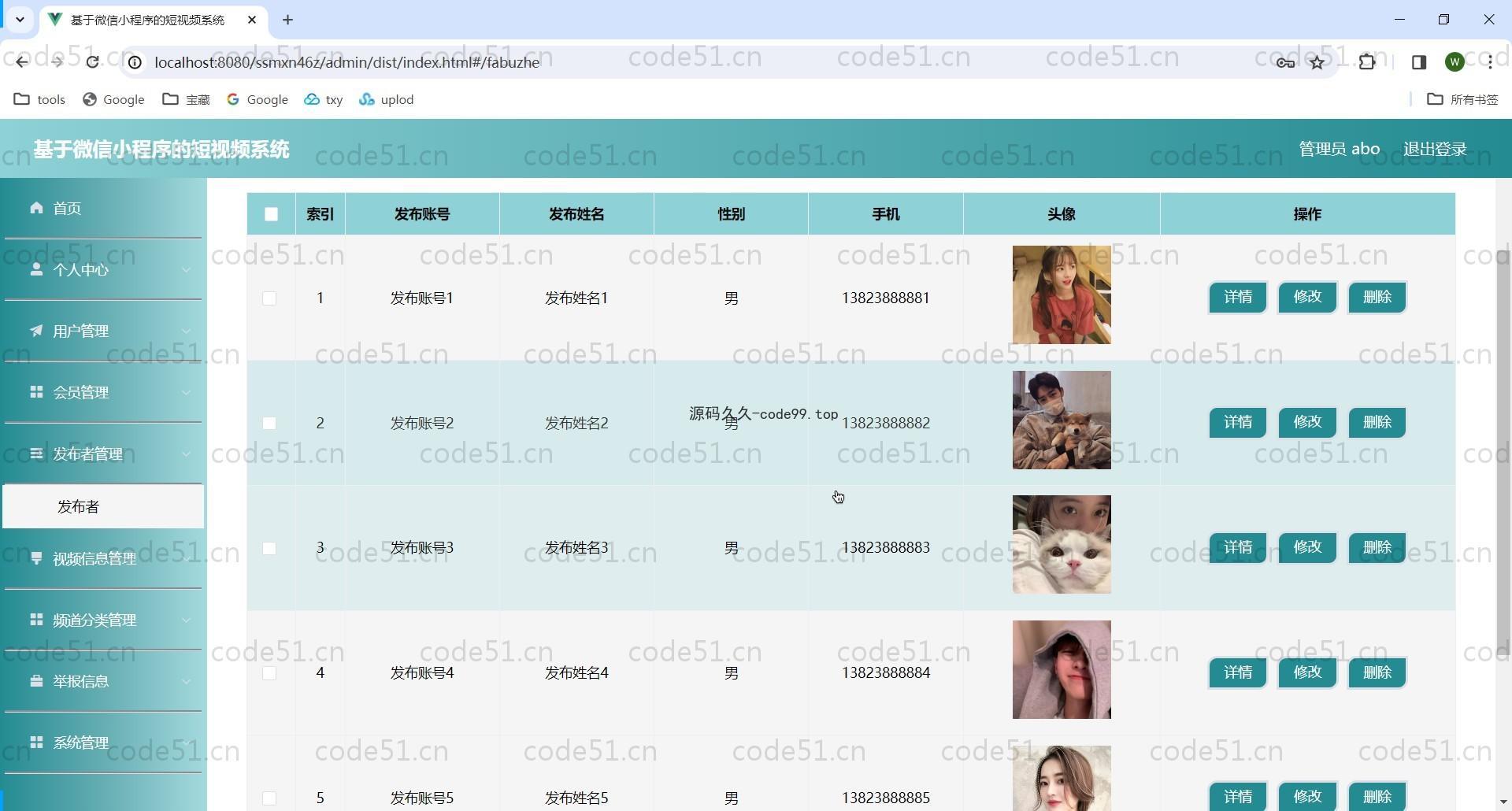Open 系统管理 sidebar menu
The width and height of the screenshot is (1512, 811).
click(x=103, y=742)
